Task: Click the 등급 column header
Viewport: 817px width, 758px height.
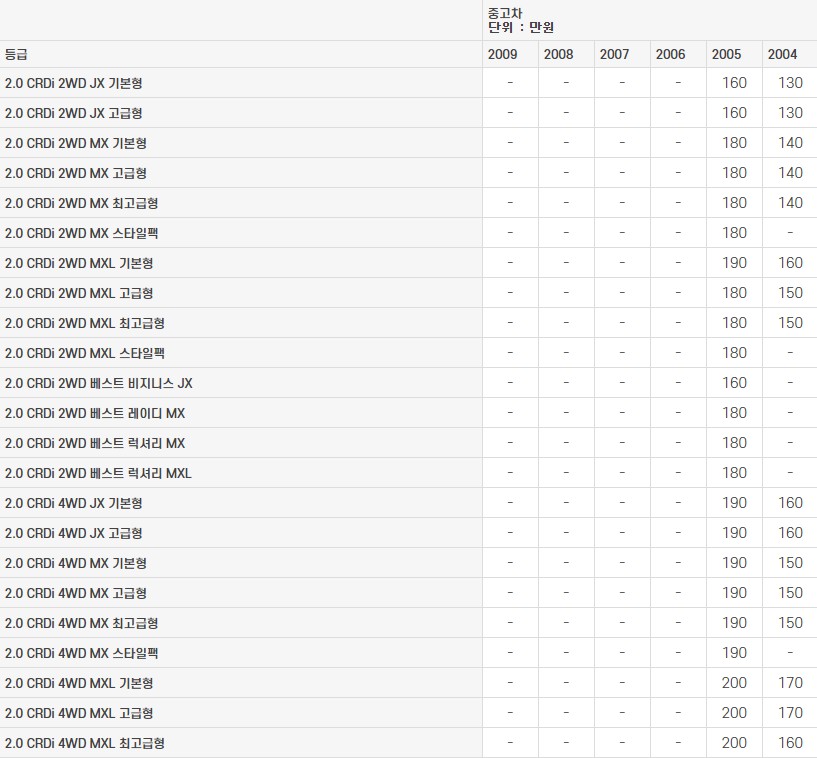Action: point(241,54)
